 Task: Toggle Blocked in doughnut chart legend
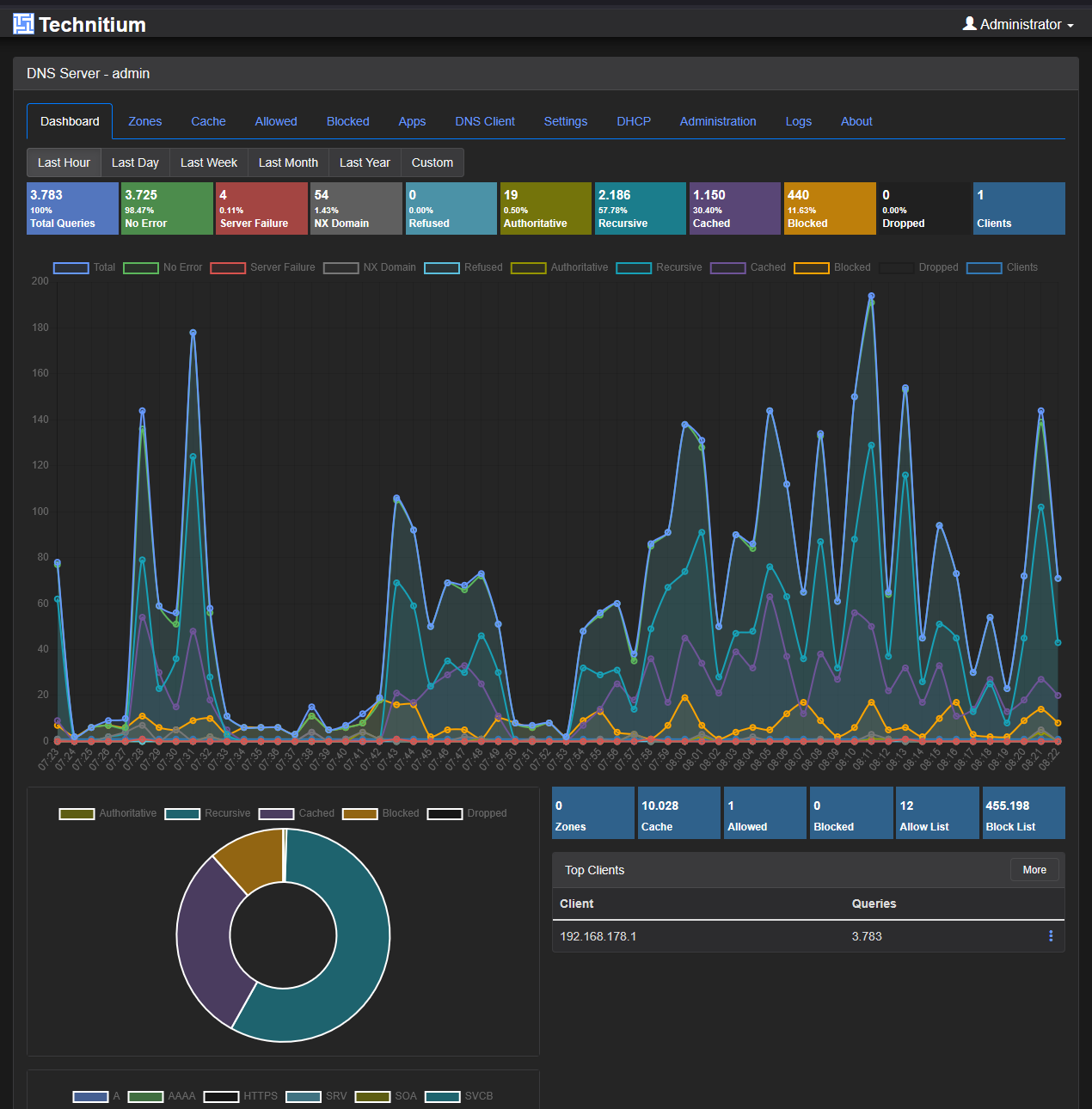coord(381,813)
